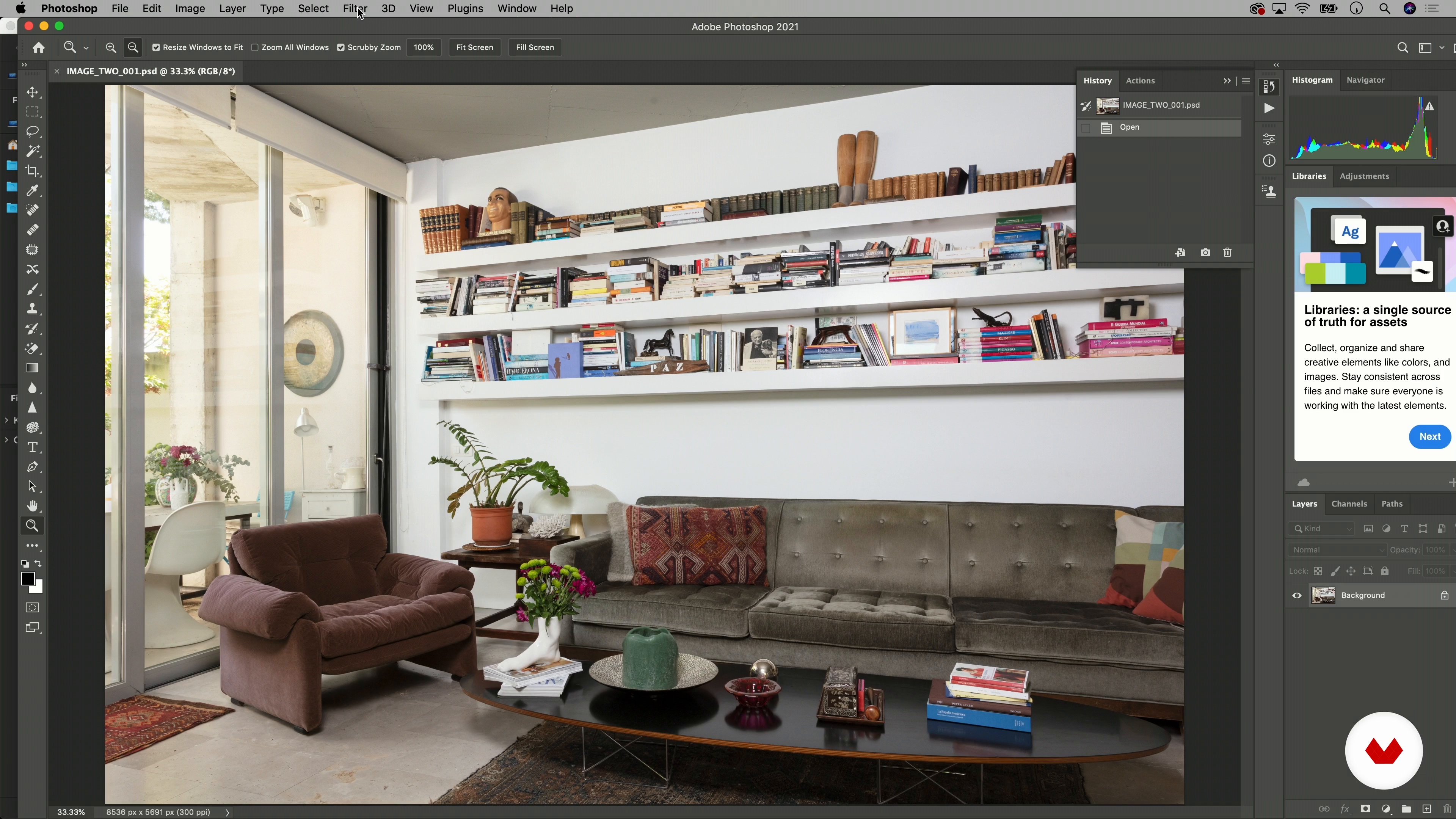Viewport: 1456px width, 819px height.
Task: Disable Resize Windows to Fit checkbox
Action: (x=157, y=47)
